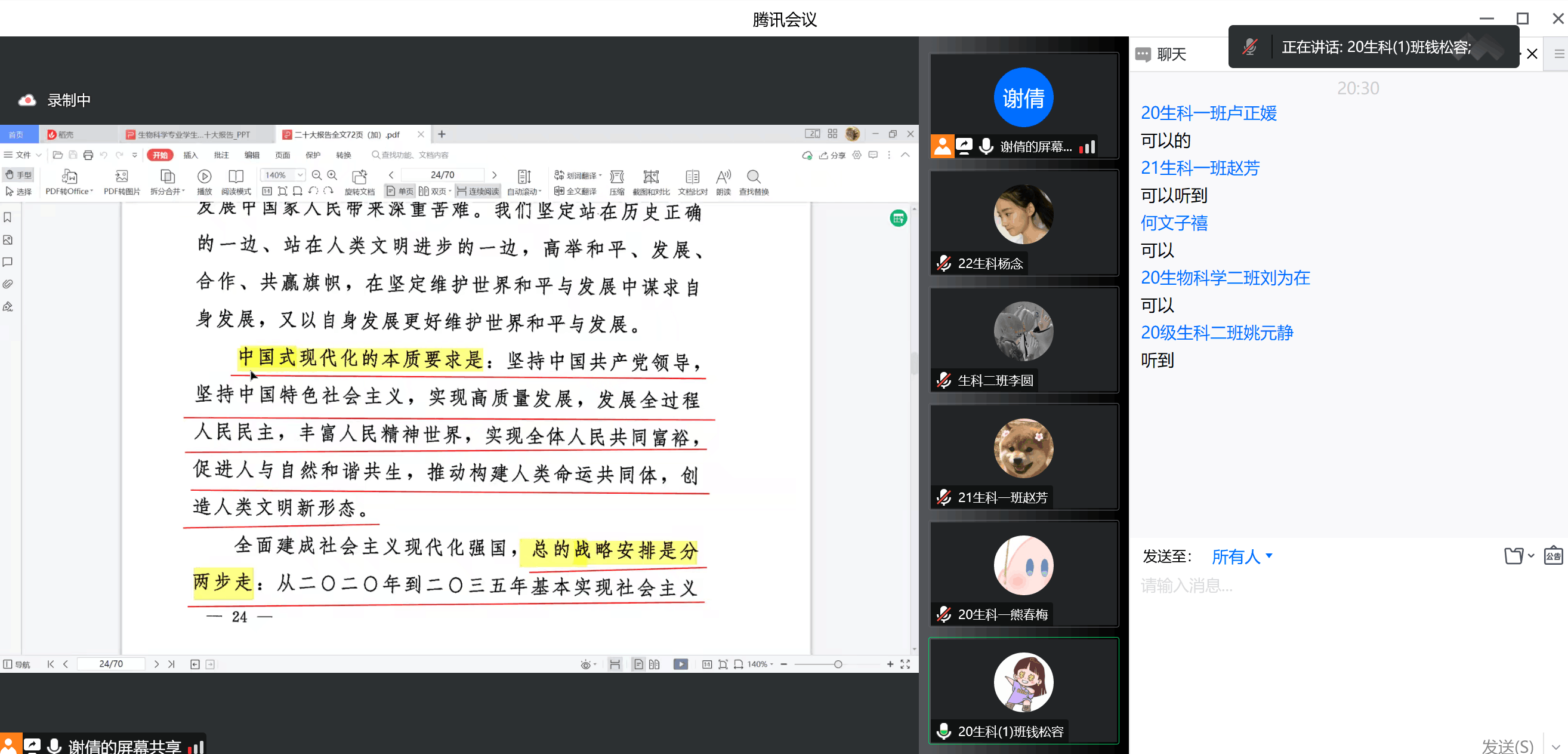Screen dimensions: 1568x754
Task: Click the 朗读 read aloud icon
Action: coord(723,177)
